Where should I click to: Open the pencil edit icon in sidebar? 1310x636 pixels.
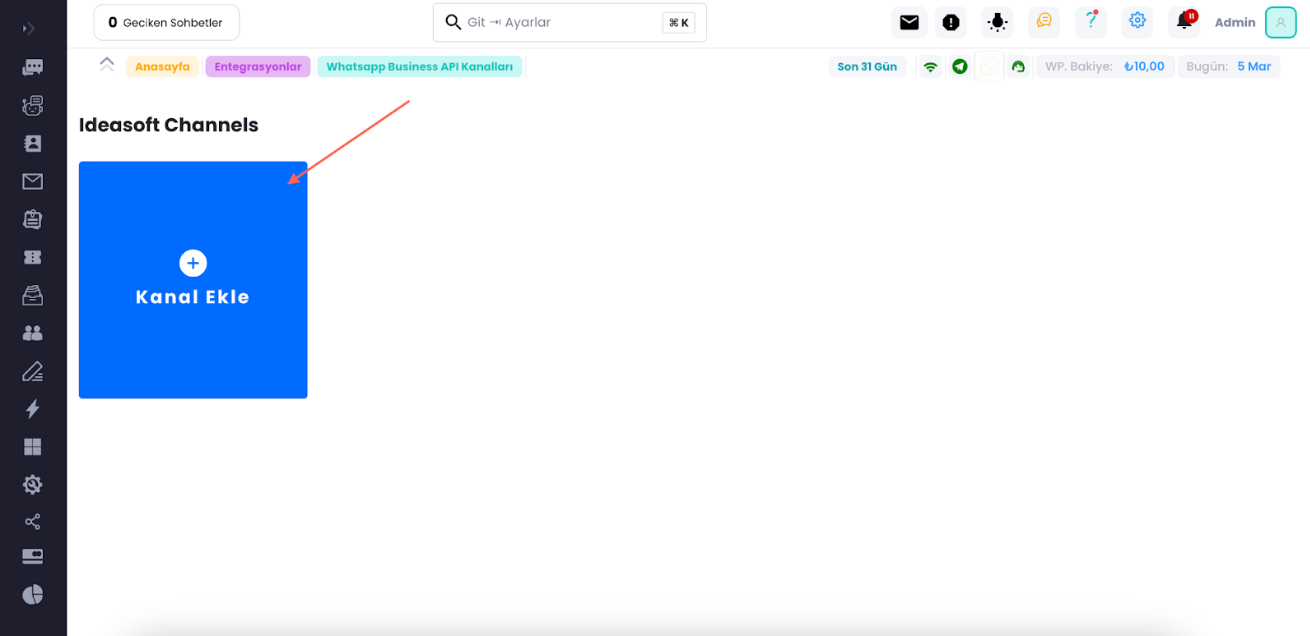pyautogui.click(x=33, y=371)
